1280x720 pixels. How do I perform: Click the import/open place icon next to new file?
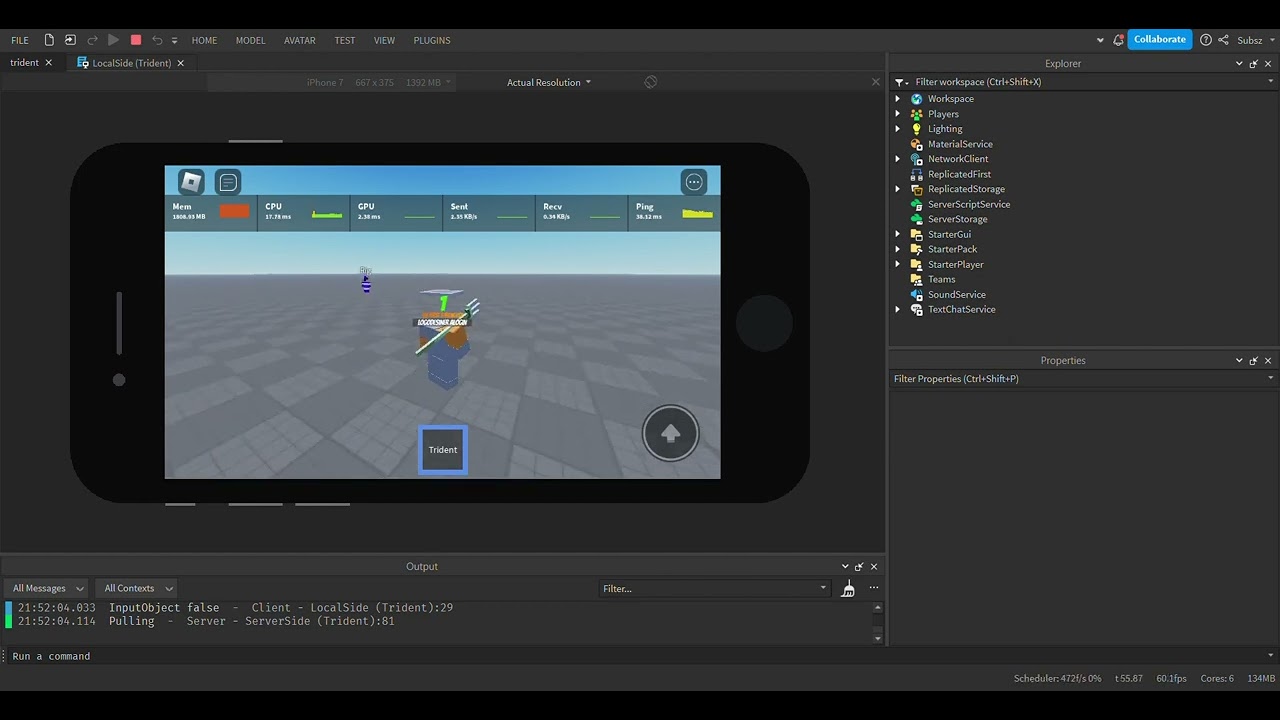point(70,40)
